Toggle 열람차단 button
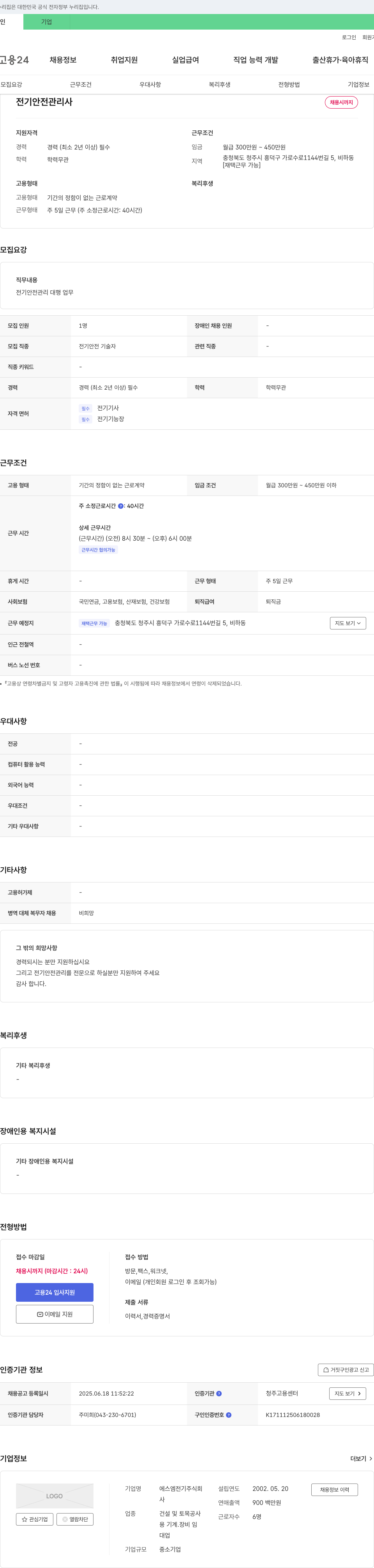This screenshot has height=1568, width=374. (75, 1519)
